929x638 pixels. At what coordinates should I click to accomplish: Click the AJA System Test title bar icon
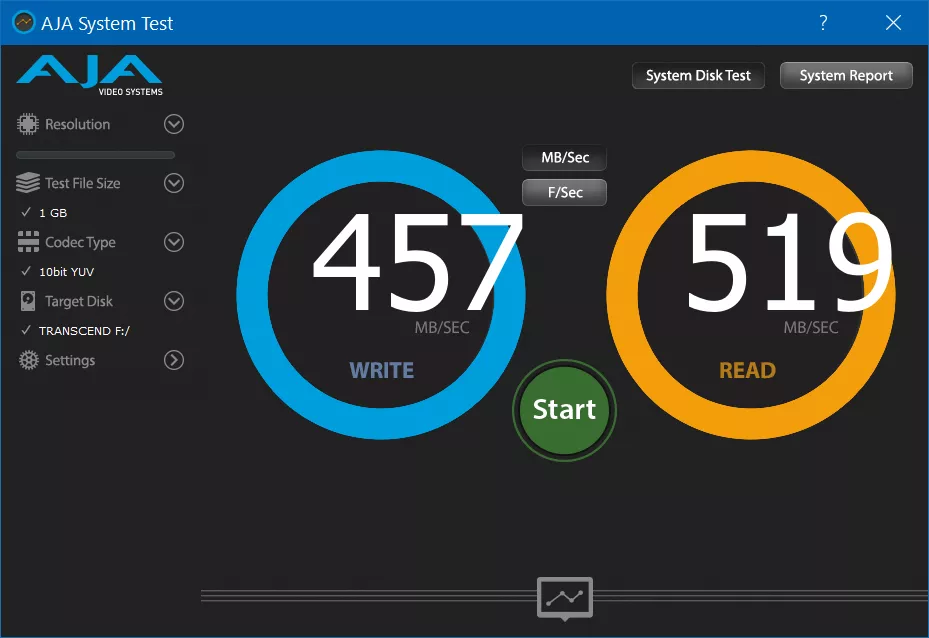tap(24, 23)
